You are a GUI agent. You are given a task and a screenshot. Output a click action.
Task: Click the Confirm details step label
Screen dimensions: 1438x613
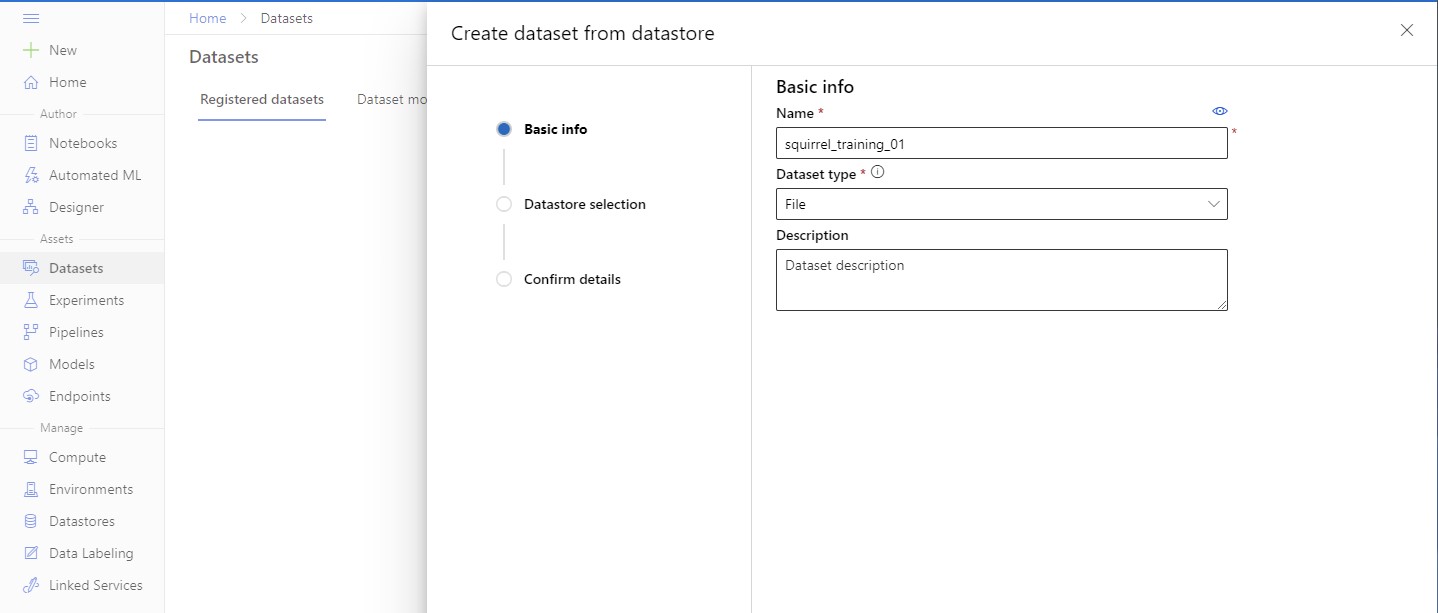[572, 279]
